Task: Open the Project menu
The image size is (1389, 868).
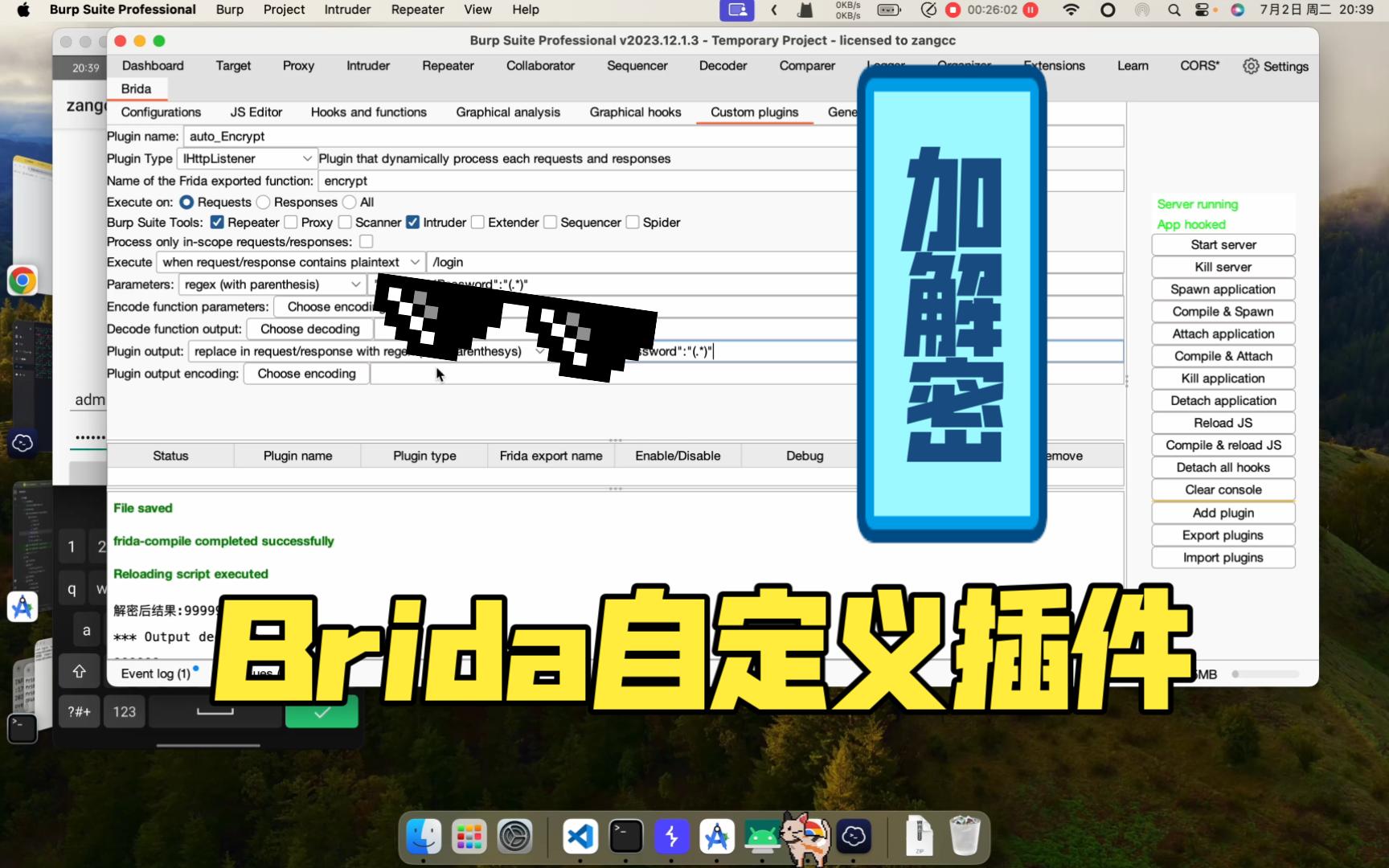Action: point(284,10)
